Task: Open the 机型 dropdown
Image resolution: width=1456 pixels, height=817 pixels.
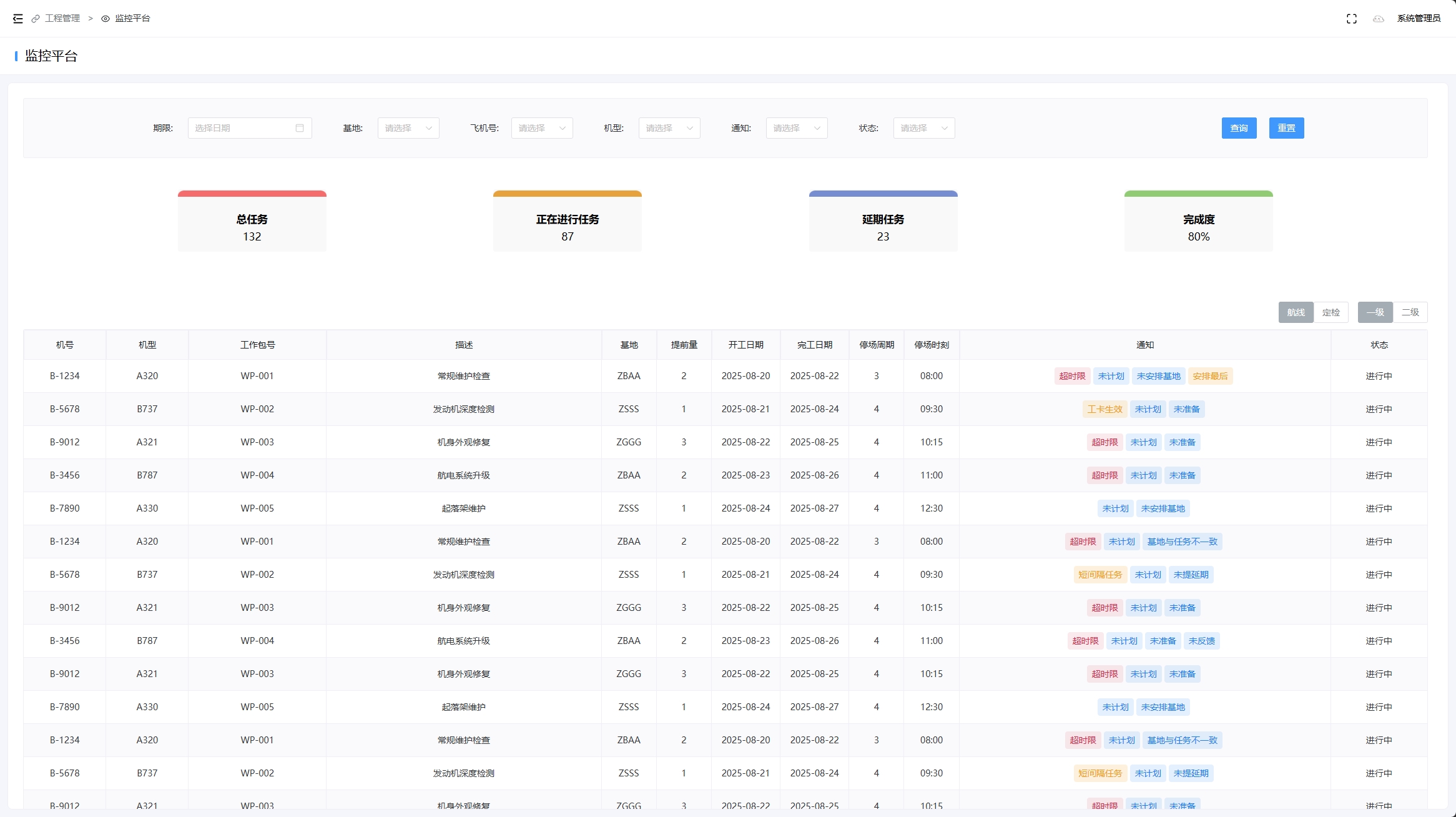Action: 669,128
